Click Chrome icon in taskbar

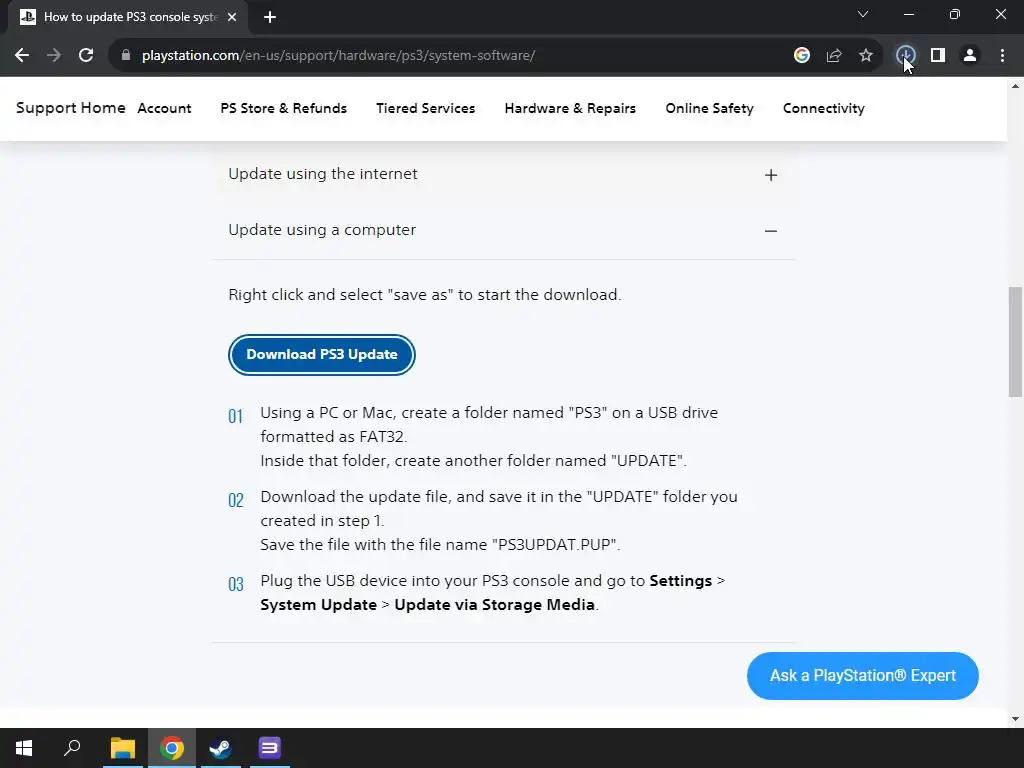(172, 748)
